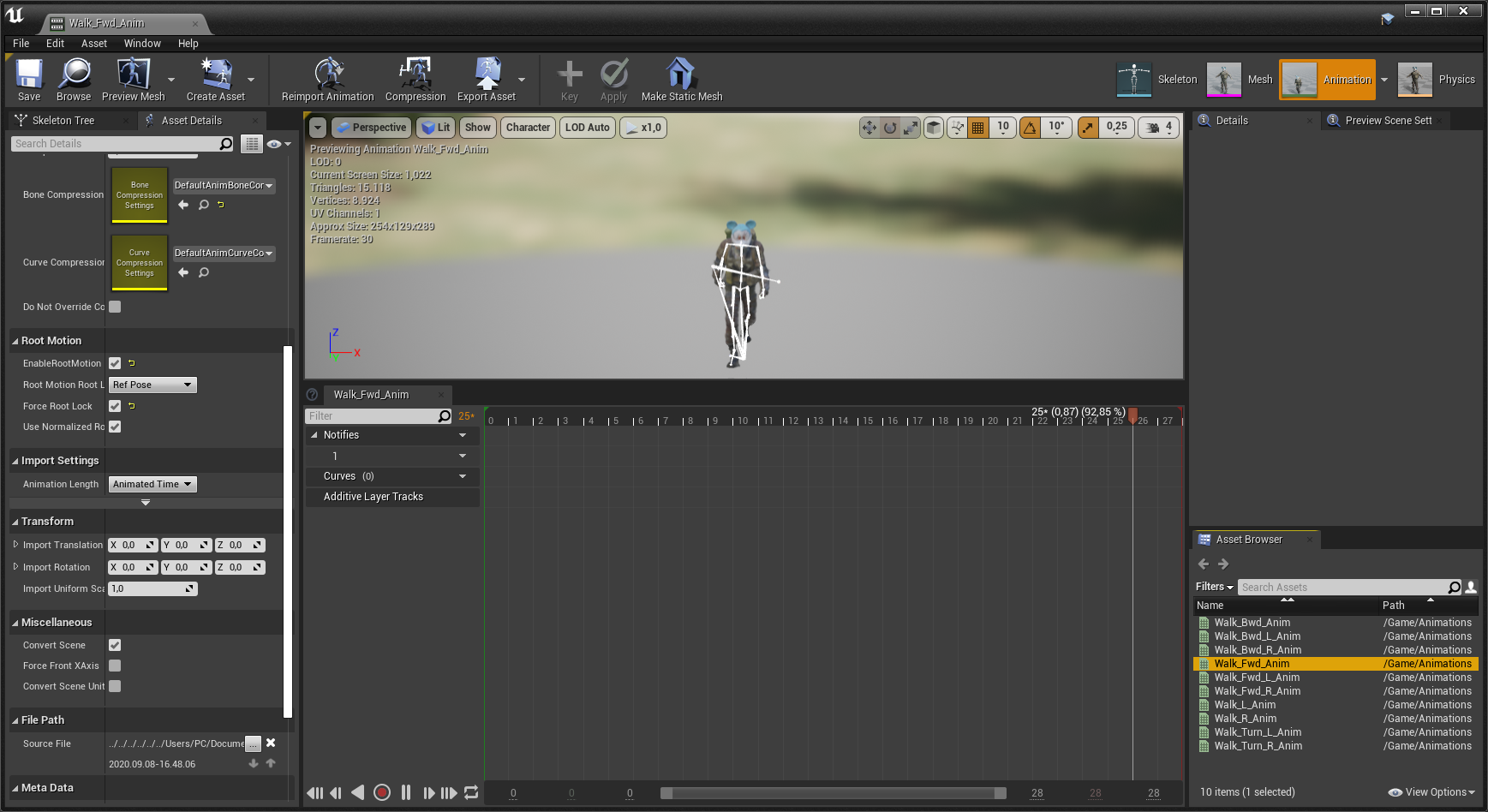Screen dimensions: 1488x812
Task: Toggle rotation snapping in viewport
Action: coord(1030,128)
